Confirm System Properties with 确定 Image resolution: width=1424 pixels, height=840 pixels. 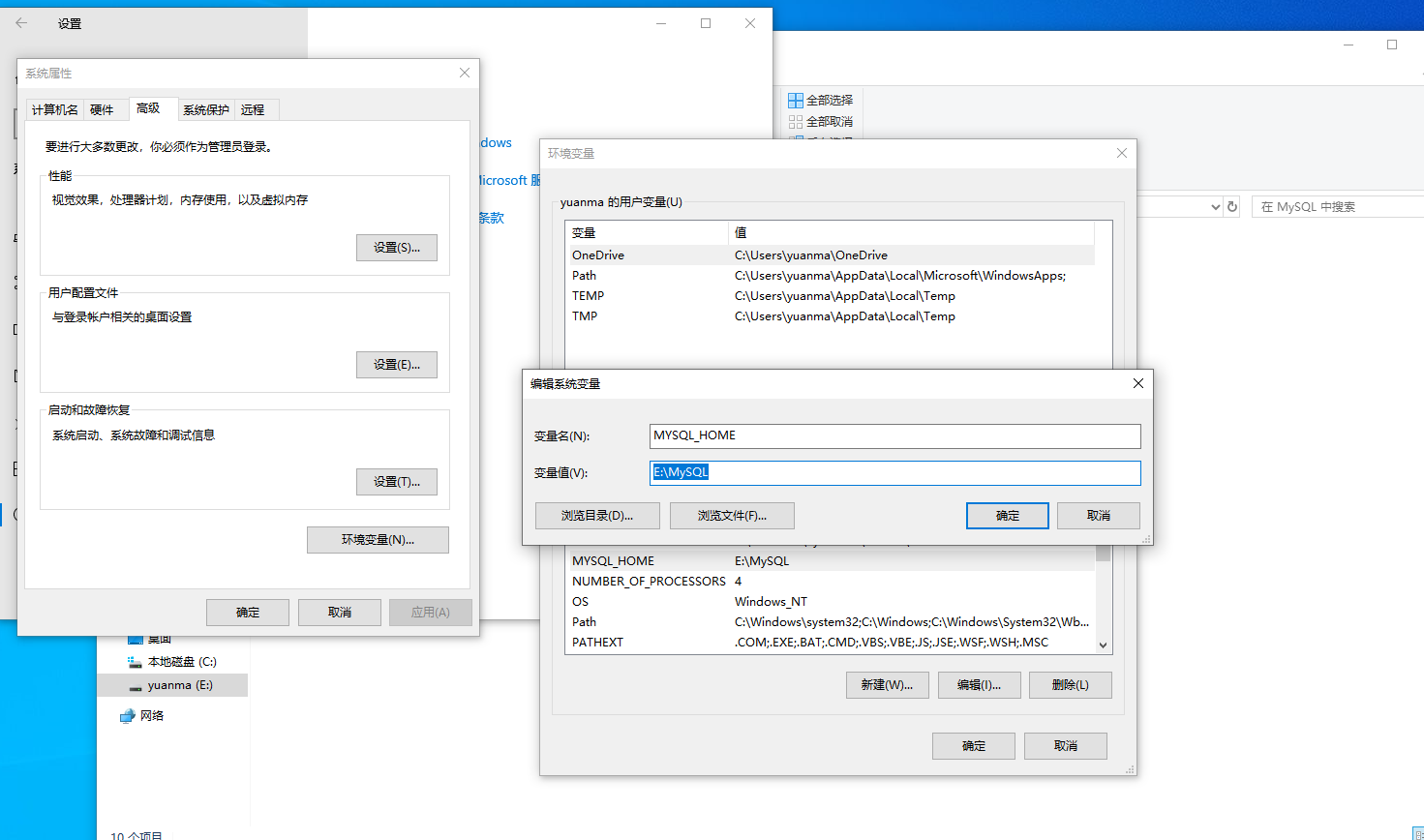248,613
